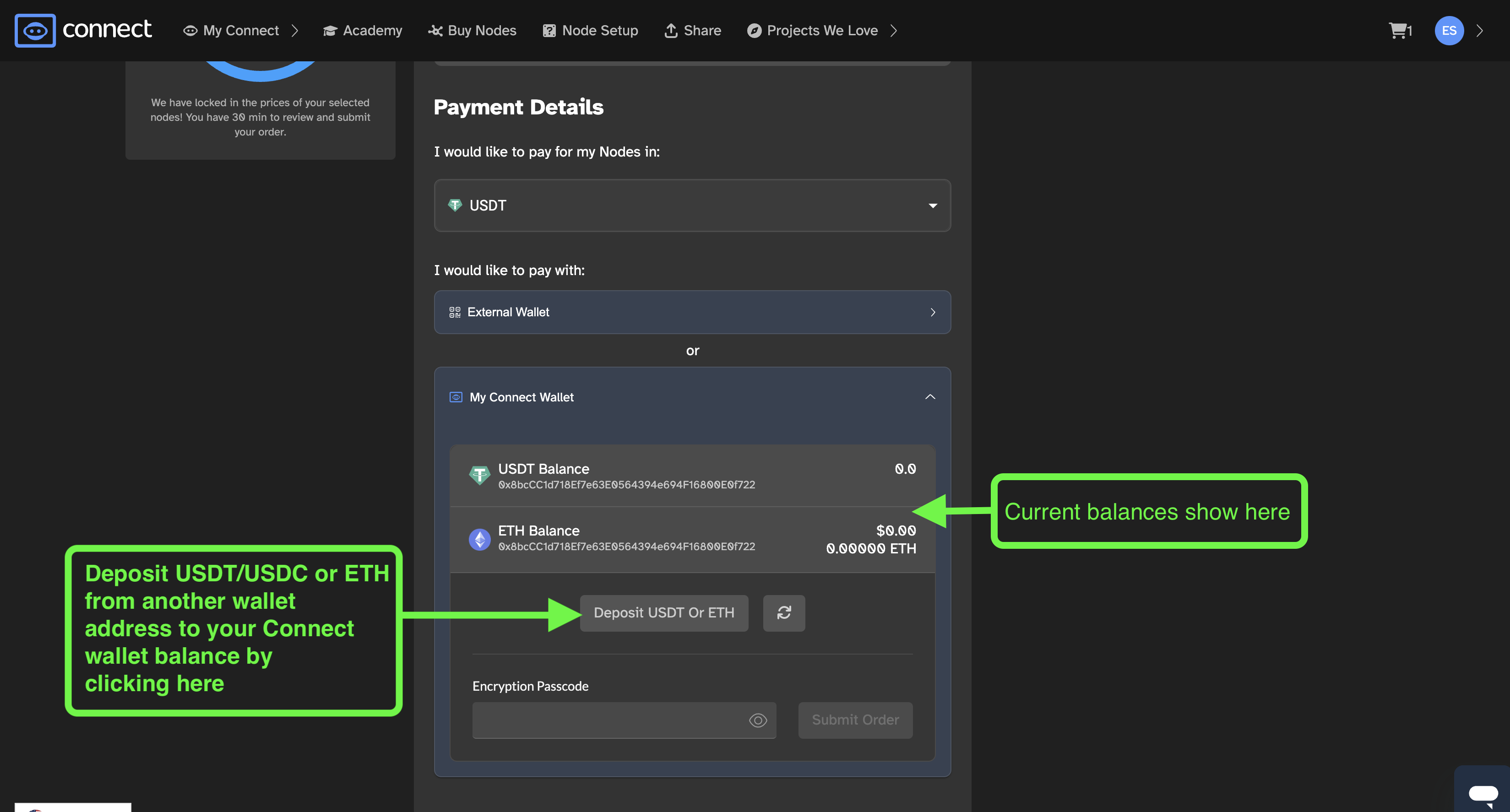
Task: Collapse the My Connect Wallet section
Action: pos(930,397)
